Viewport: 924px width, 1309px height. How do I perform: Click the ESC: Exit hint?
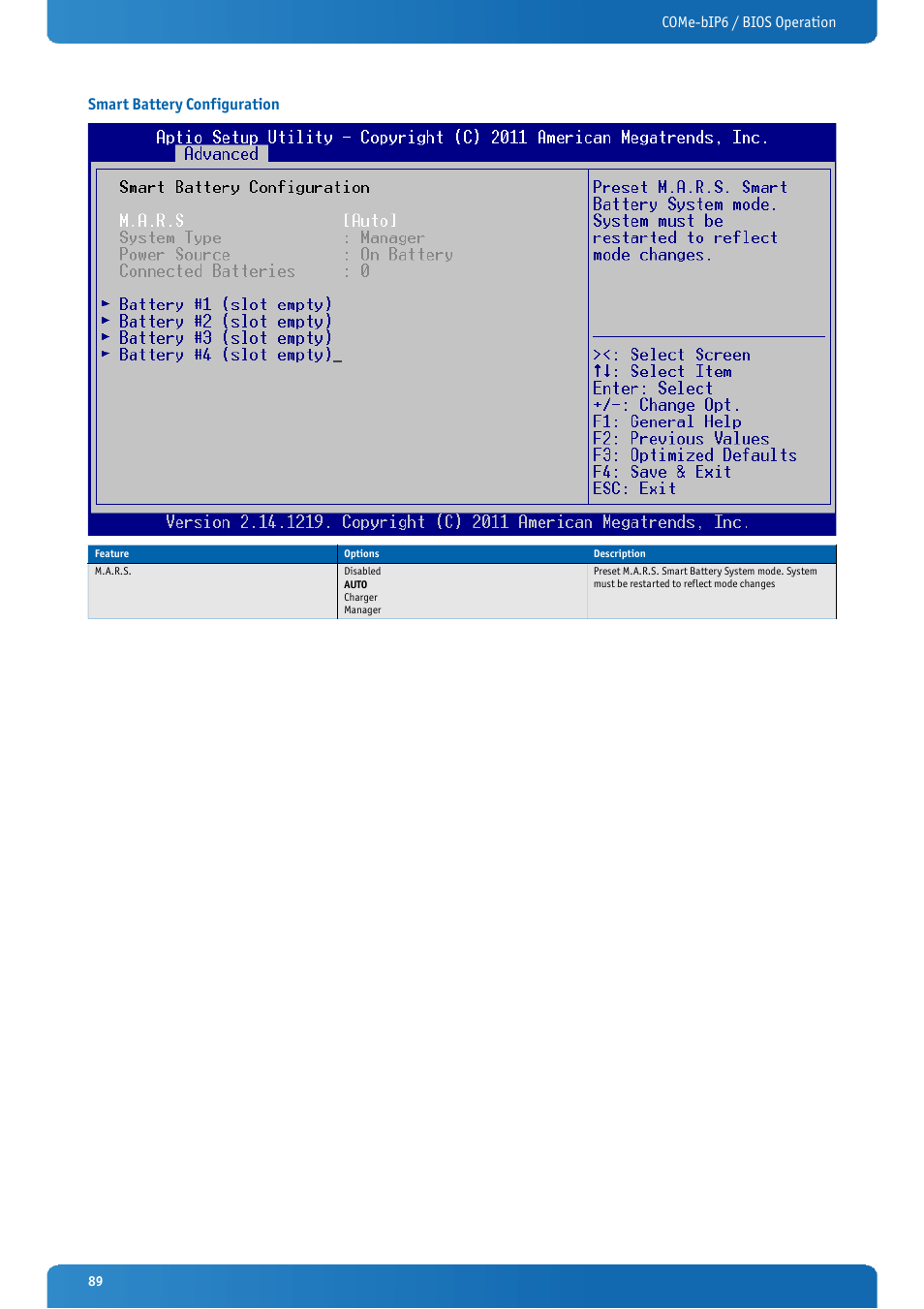634,489
